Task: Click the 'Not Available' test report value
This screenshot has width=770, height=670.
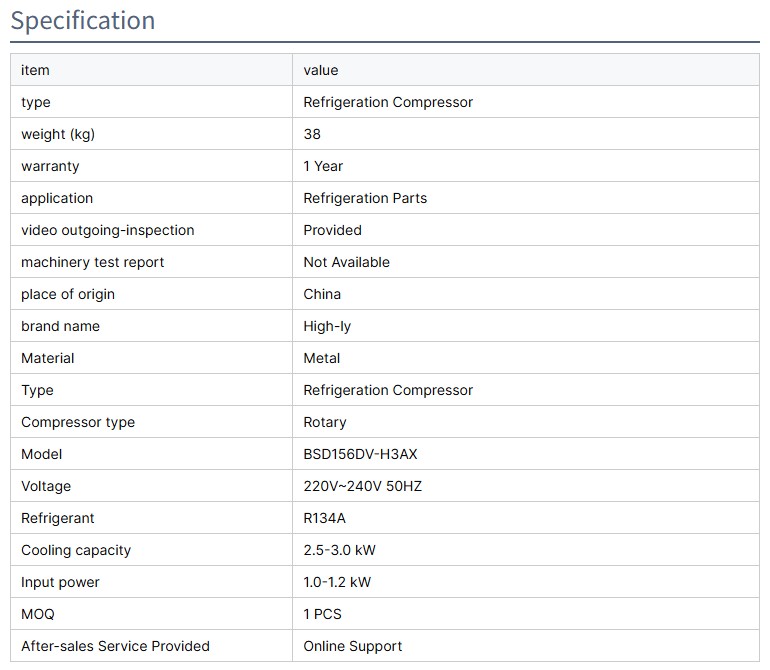Action: pos(346,262)
